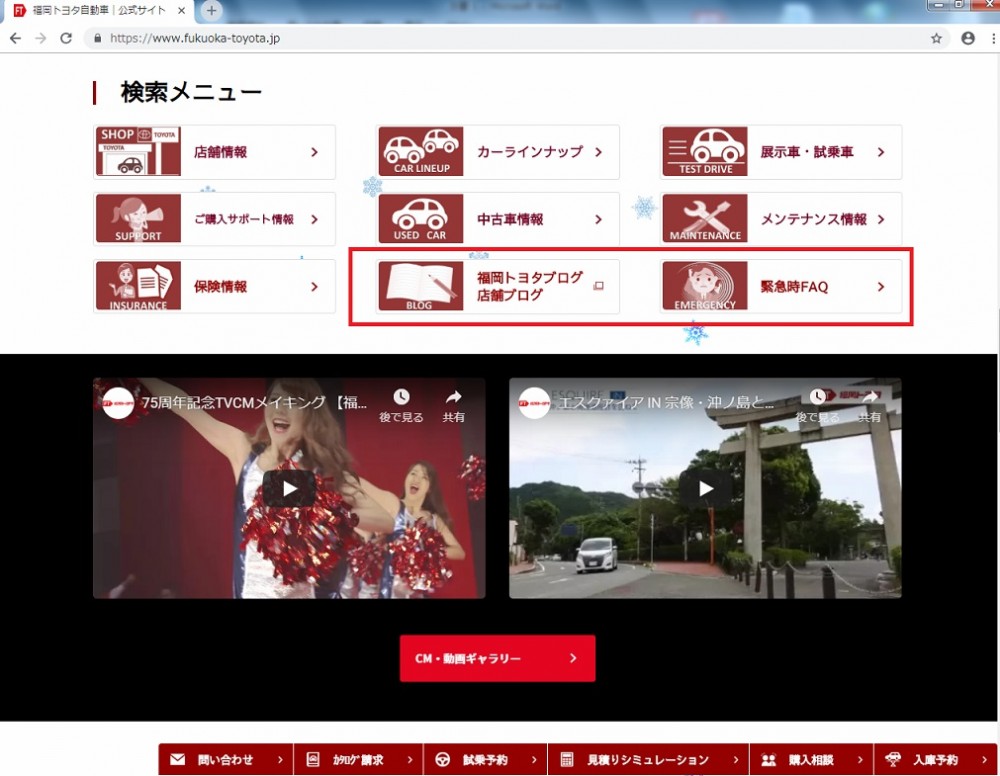Screen dimensions: 1000x776
Task: Open the 問い合わせ footer menu item
Action: click(226, 759)
